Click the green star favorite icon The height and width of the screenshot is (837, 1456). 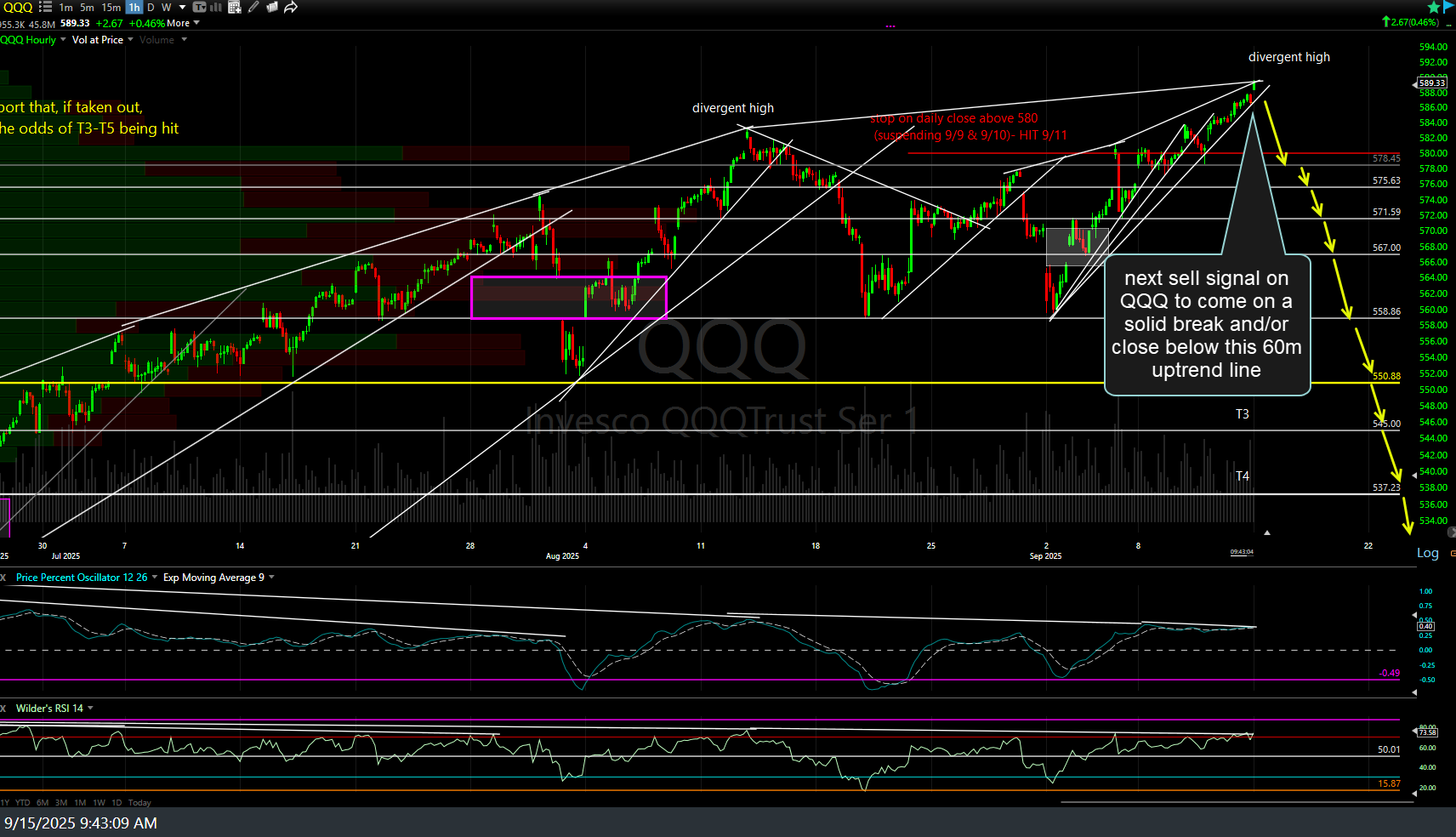(1433, 7)
